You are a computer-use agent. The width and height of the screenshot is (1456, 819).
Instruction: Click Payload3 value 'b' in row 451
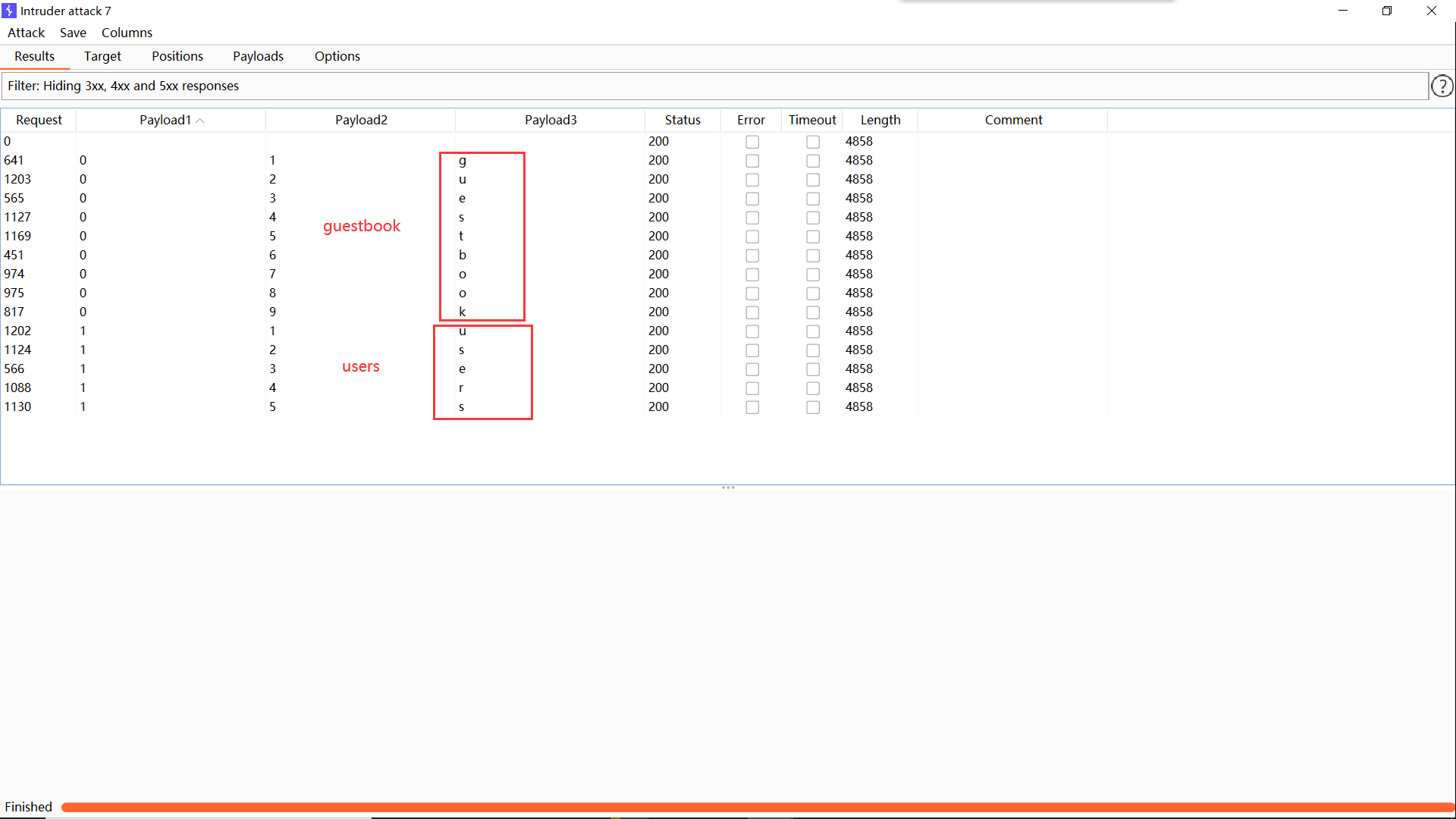pyautogui.click(x=463, y=255)
